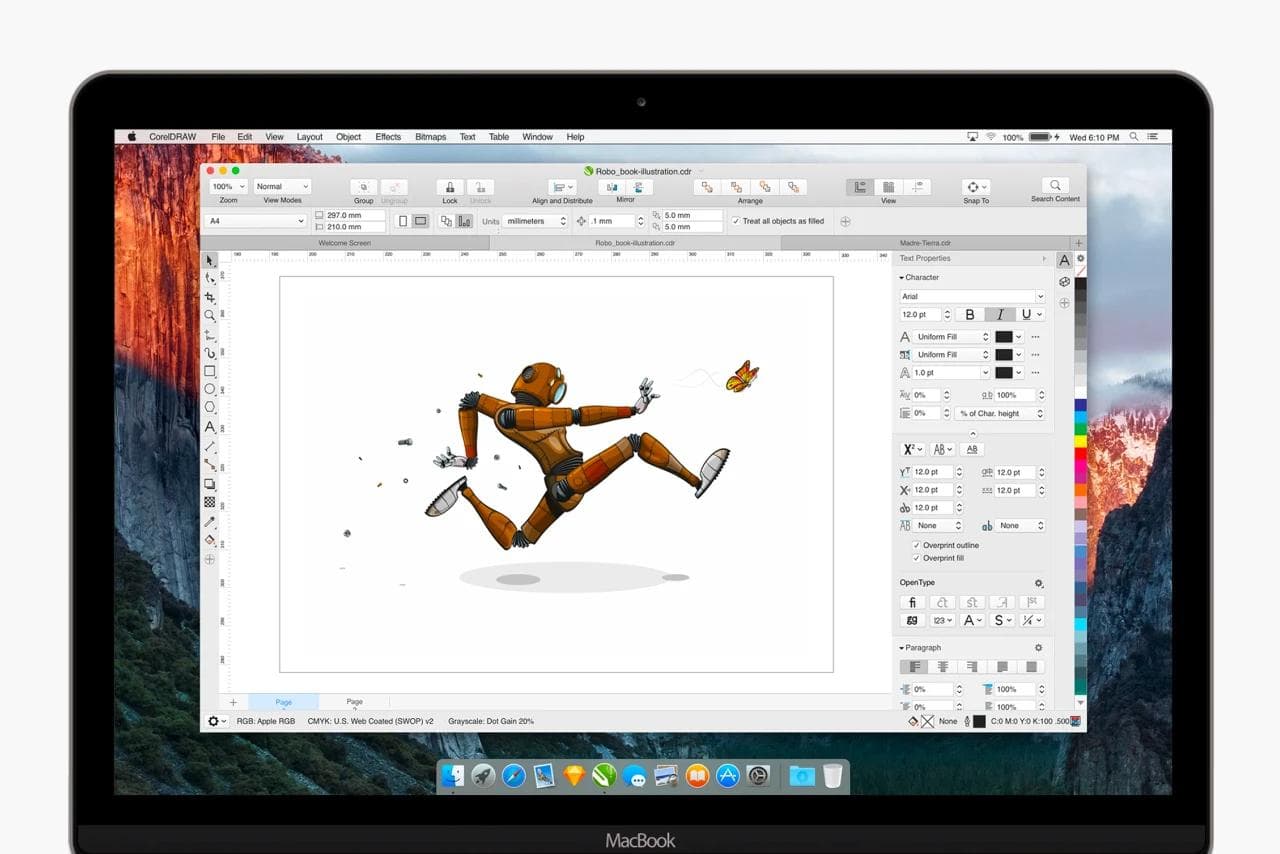Pick red from the color palette
Screen dimensions: 1280x854
(1078, 455)
